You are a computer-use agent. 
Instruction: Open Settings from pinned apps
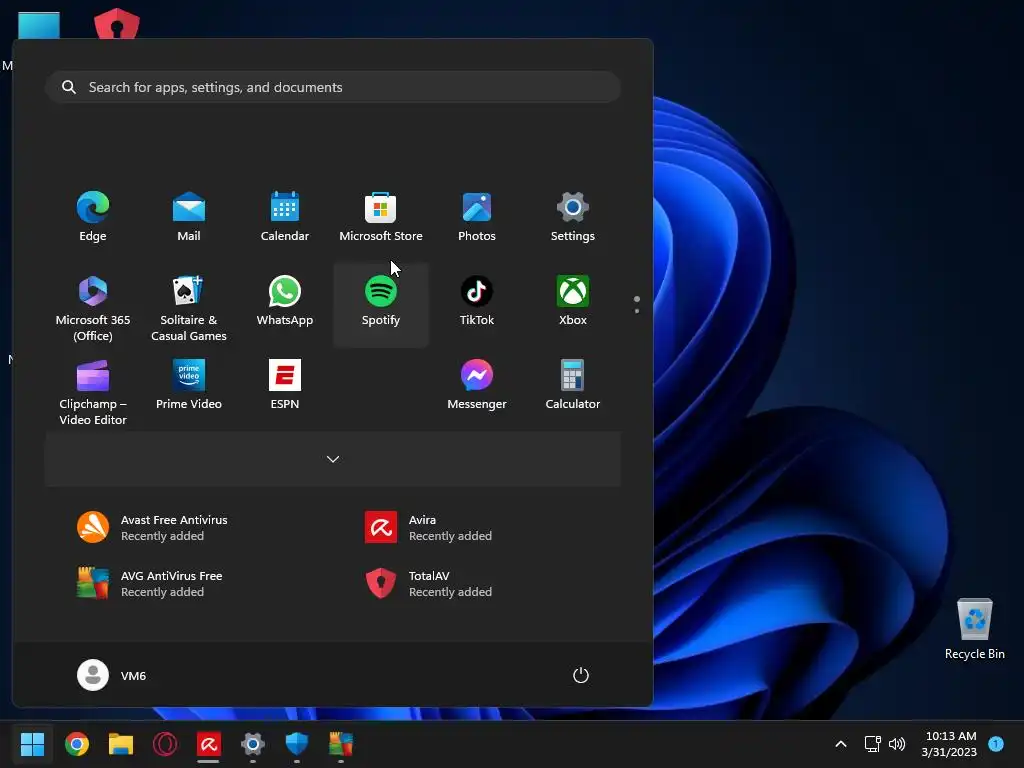coord(573,217)
